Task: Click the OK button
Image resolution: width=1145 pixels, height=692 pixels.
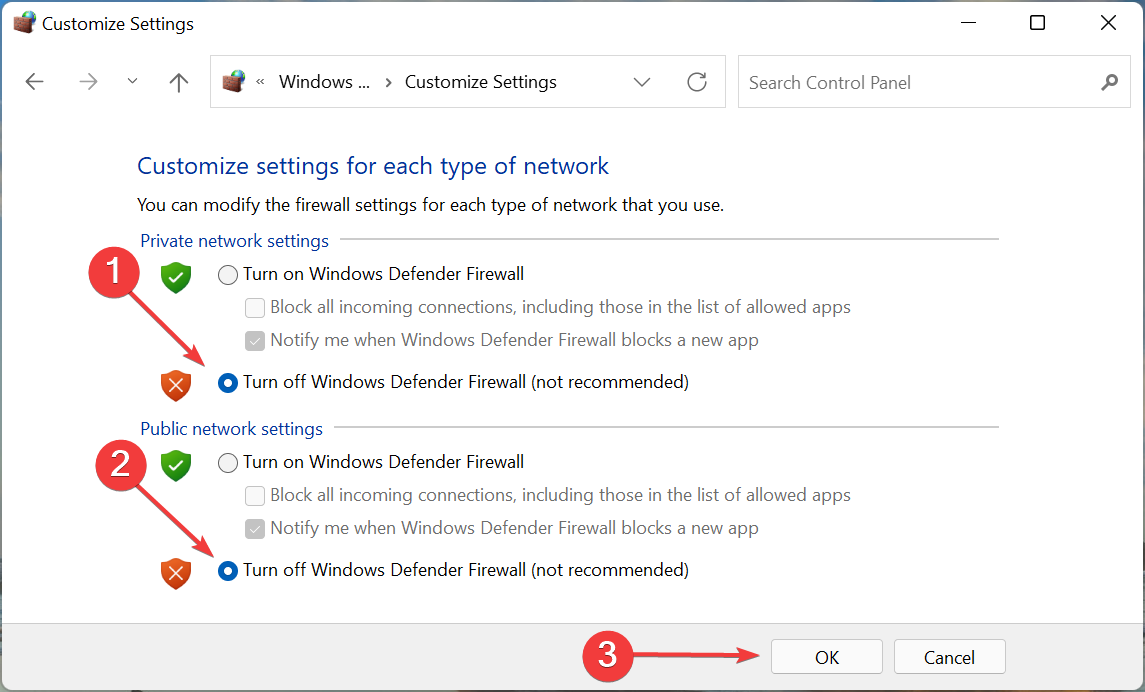Action: [x=826, y=656]
